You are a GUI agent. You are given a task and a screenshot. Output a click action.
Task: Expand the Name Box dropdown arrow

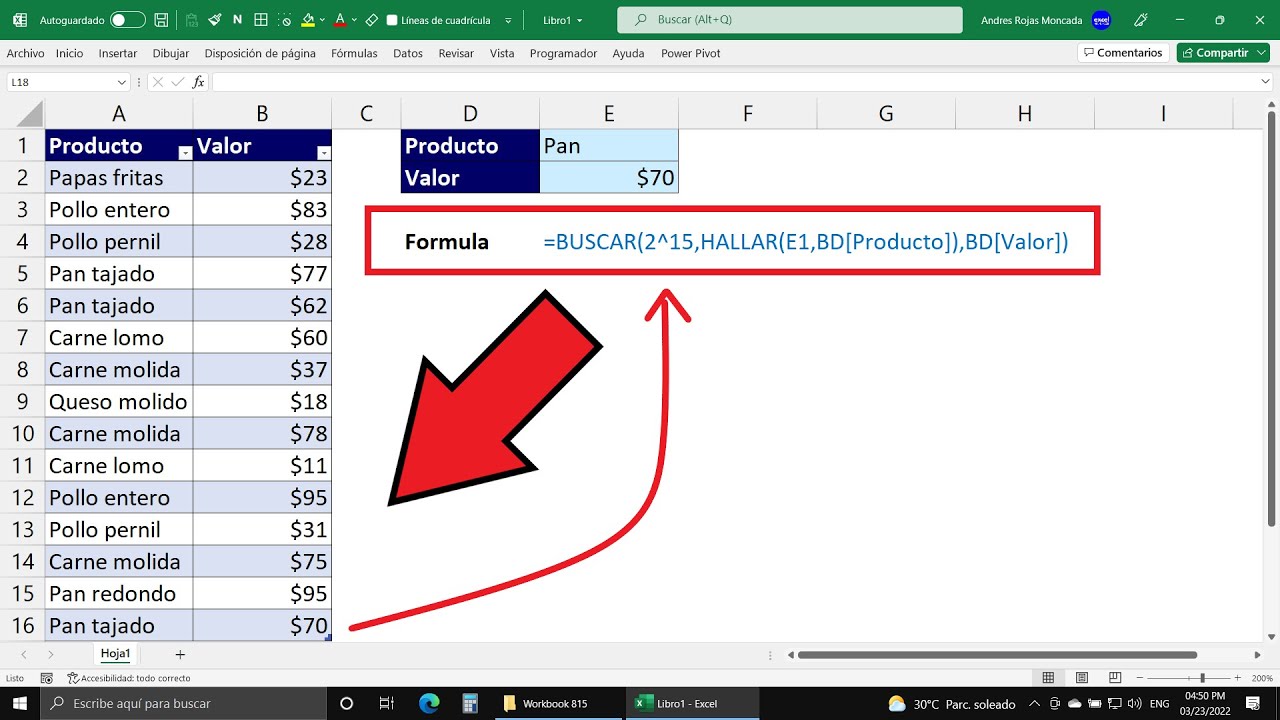pos(122,82)
